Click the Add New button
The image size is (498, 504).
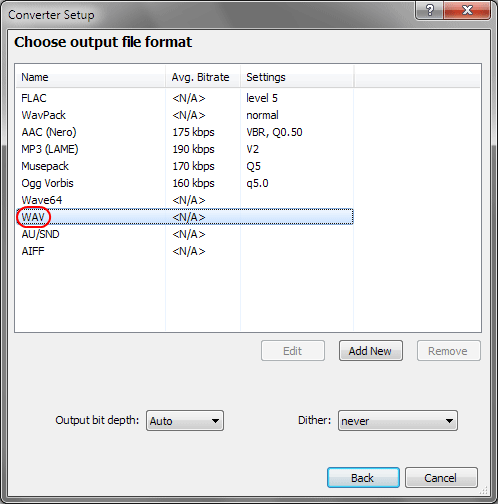(371, 351)
